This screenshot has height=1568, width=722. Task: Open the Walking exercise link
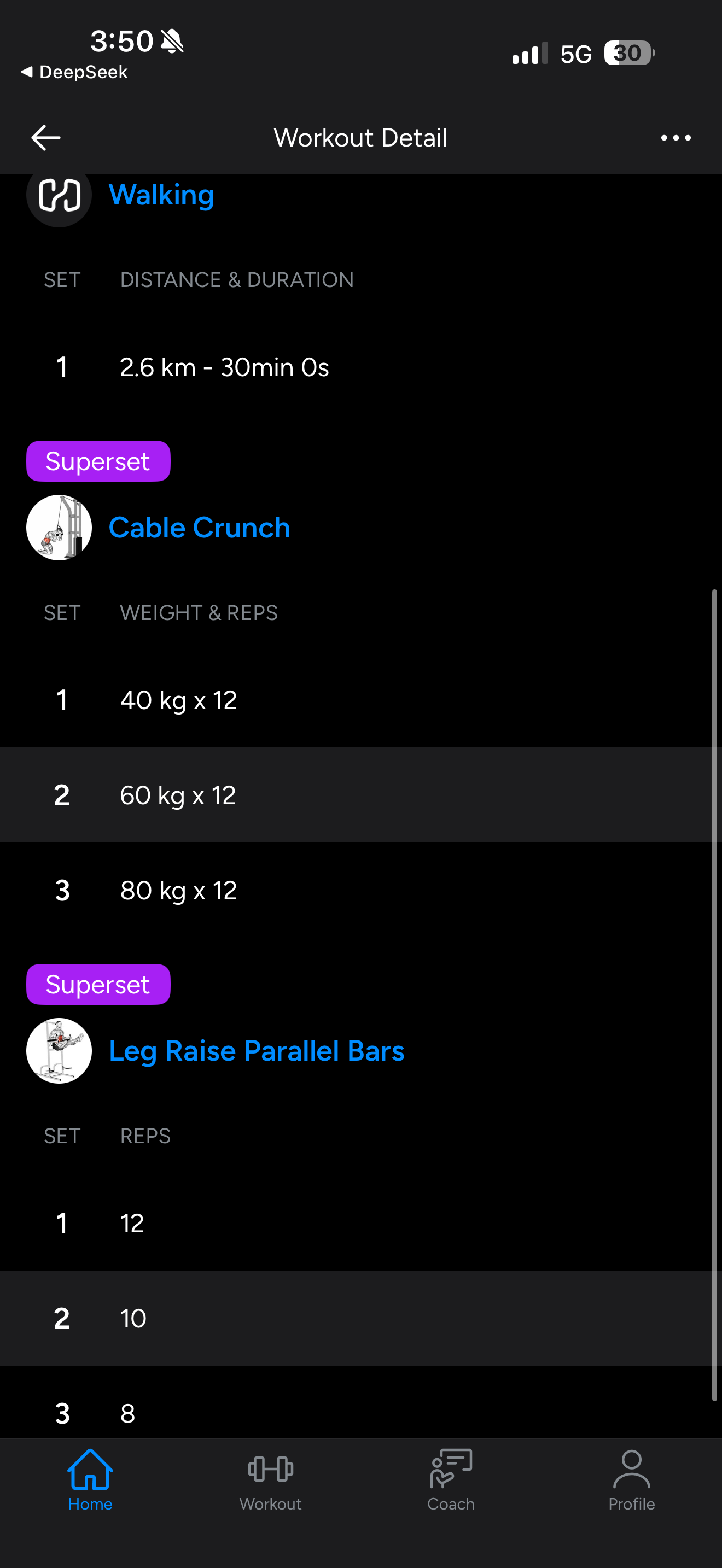pyautogui.click(x=161, y=195)
